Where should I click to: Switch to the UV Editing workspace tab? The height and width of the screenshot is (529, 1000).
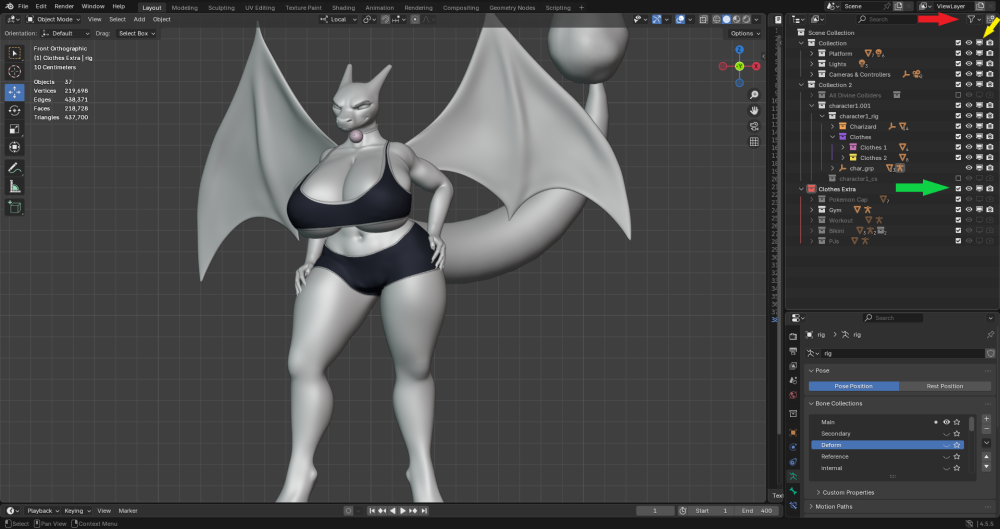pos(260,8)
